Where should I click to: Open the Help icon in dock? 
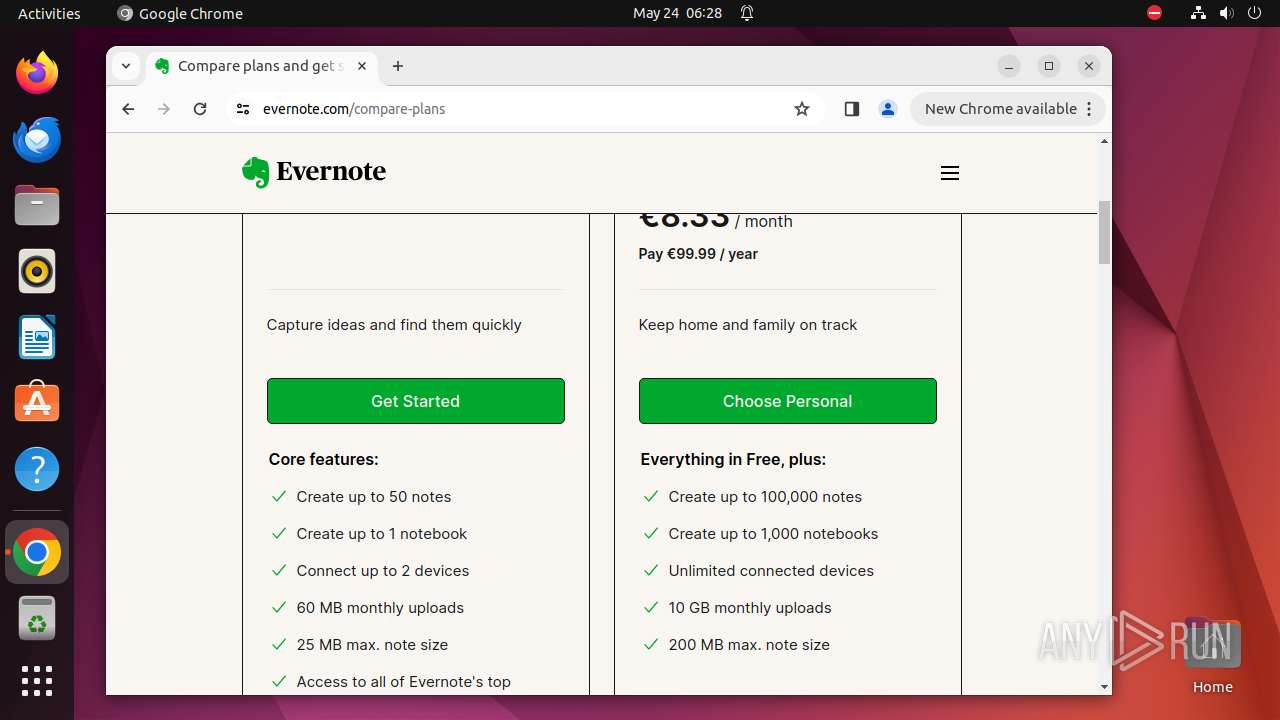37,469
